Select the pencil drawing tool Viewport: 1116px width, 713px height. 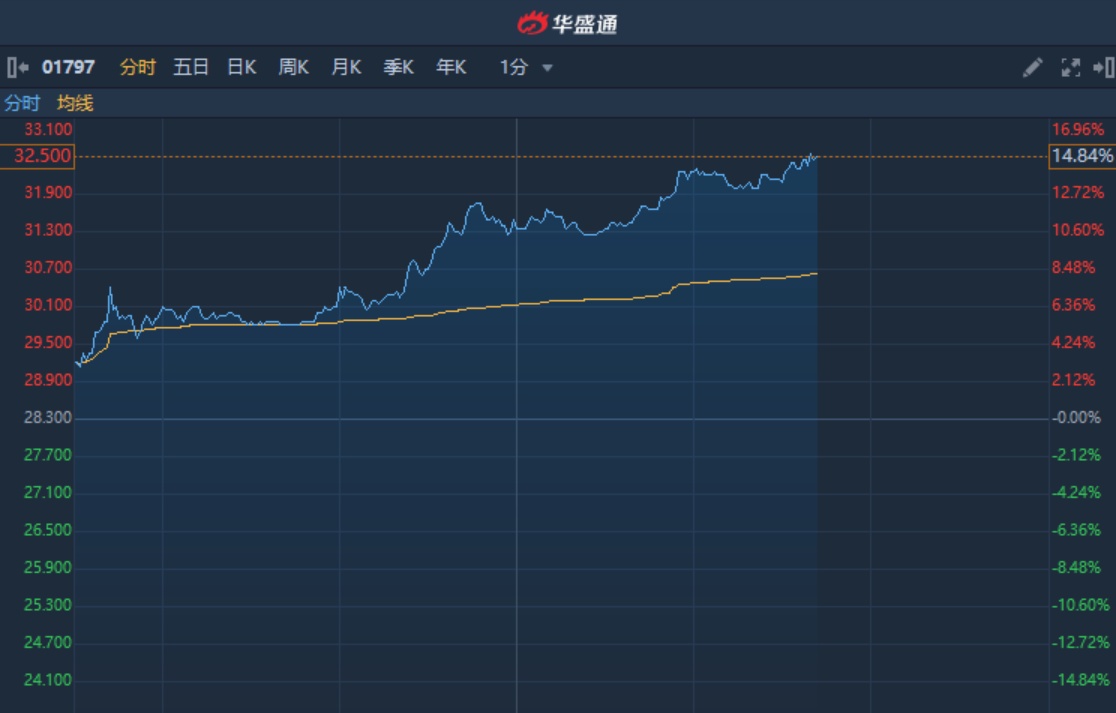click(x=1033, y=68)
